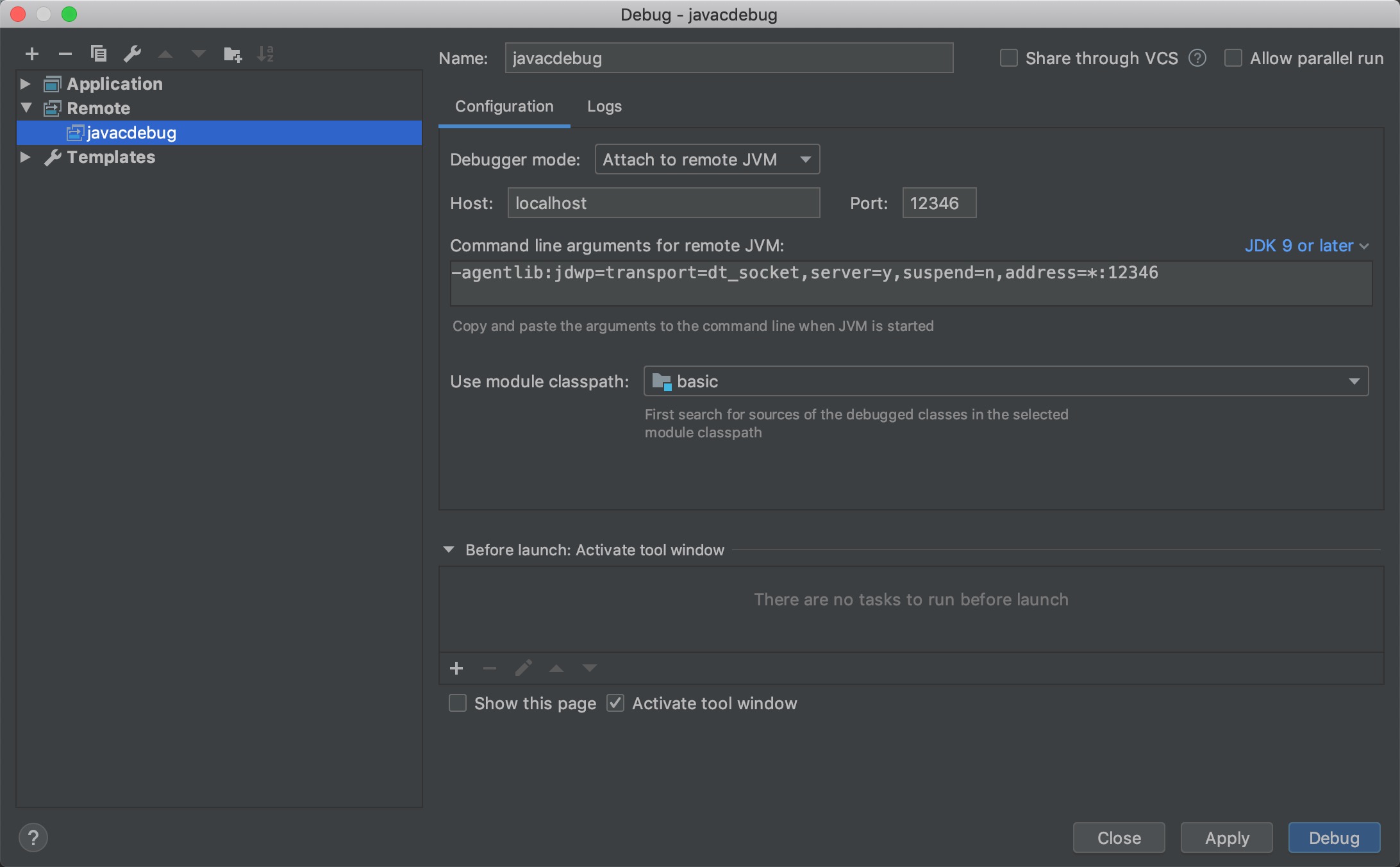This screenshot has width=1400, height=867.
Task: Switch to the Logs tab
Action: click(x=604, y=106)
